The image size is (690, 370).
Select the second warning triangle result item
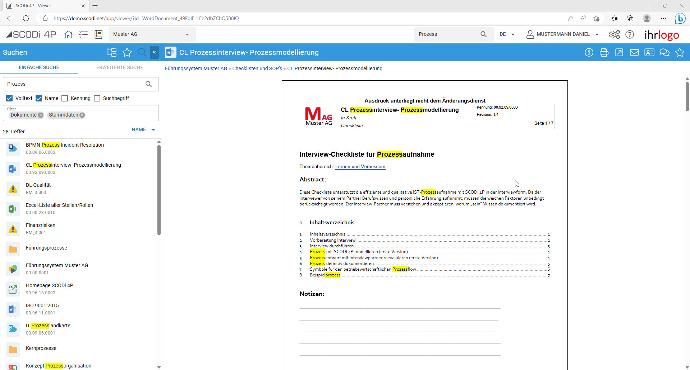pyautogui.click(x=79, y=228)
